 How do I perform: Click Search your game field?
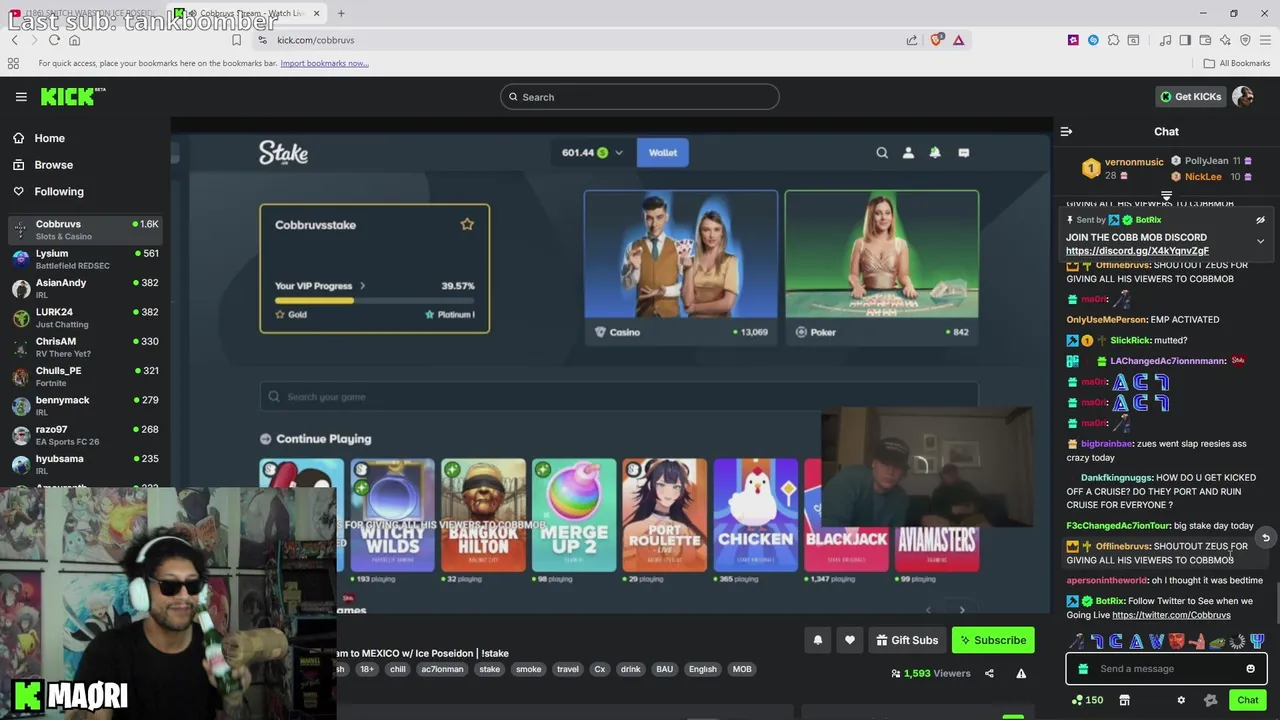tap(618, 397)
